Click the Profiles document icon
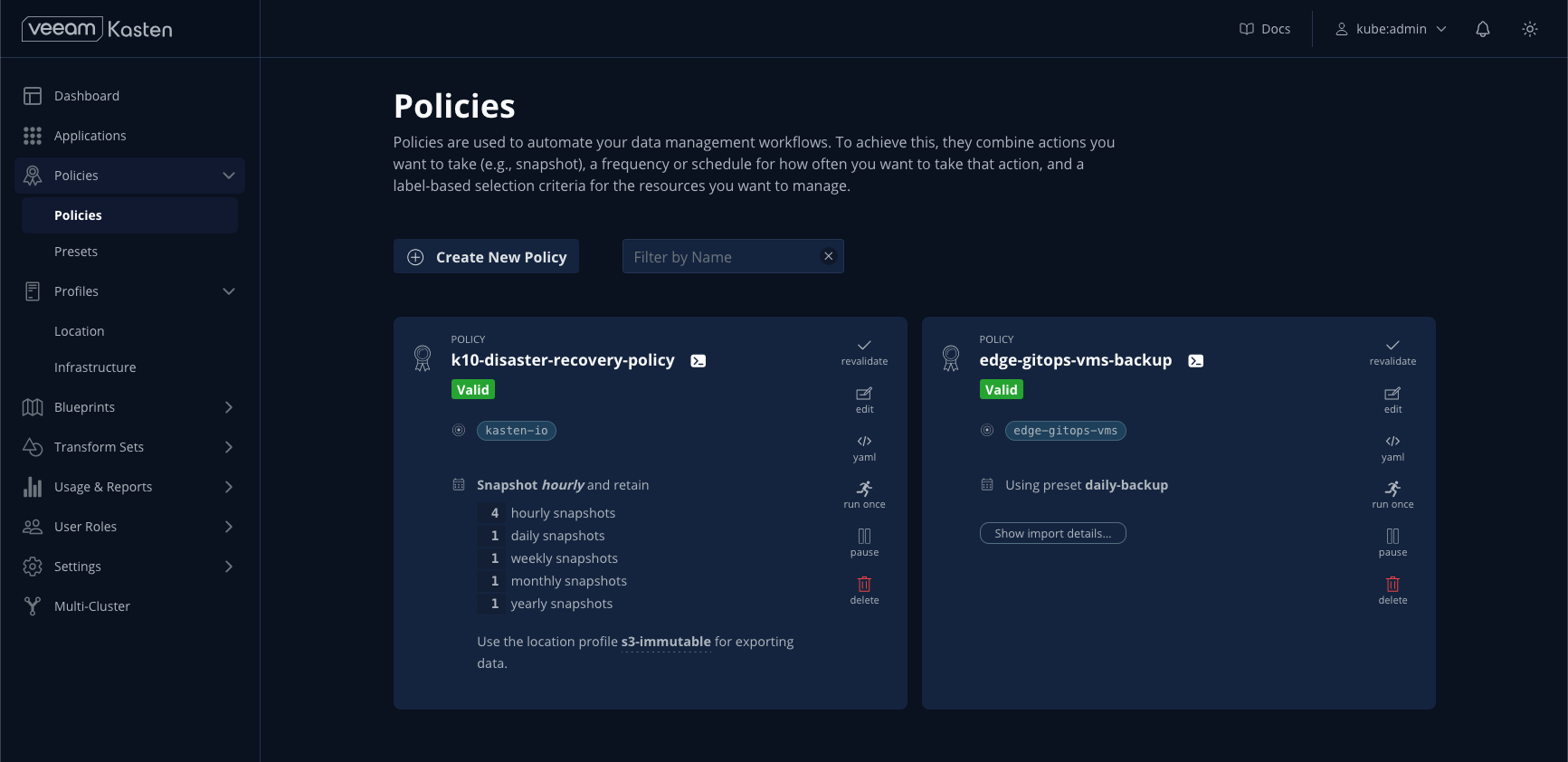 pyautogui.click(x=33, y=291)
